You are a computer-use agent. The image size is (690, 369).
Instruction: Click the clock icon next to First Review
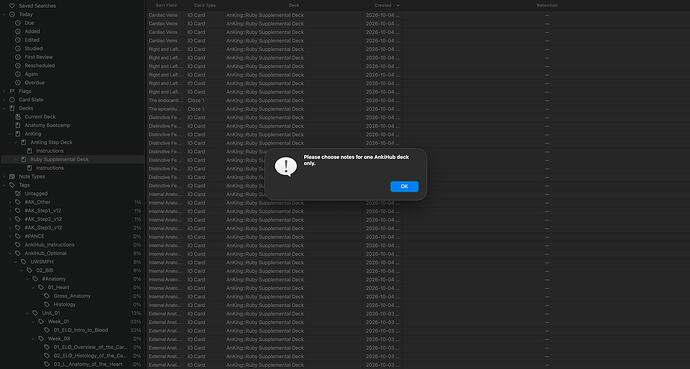[18, 57]
